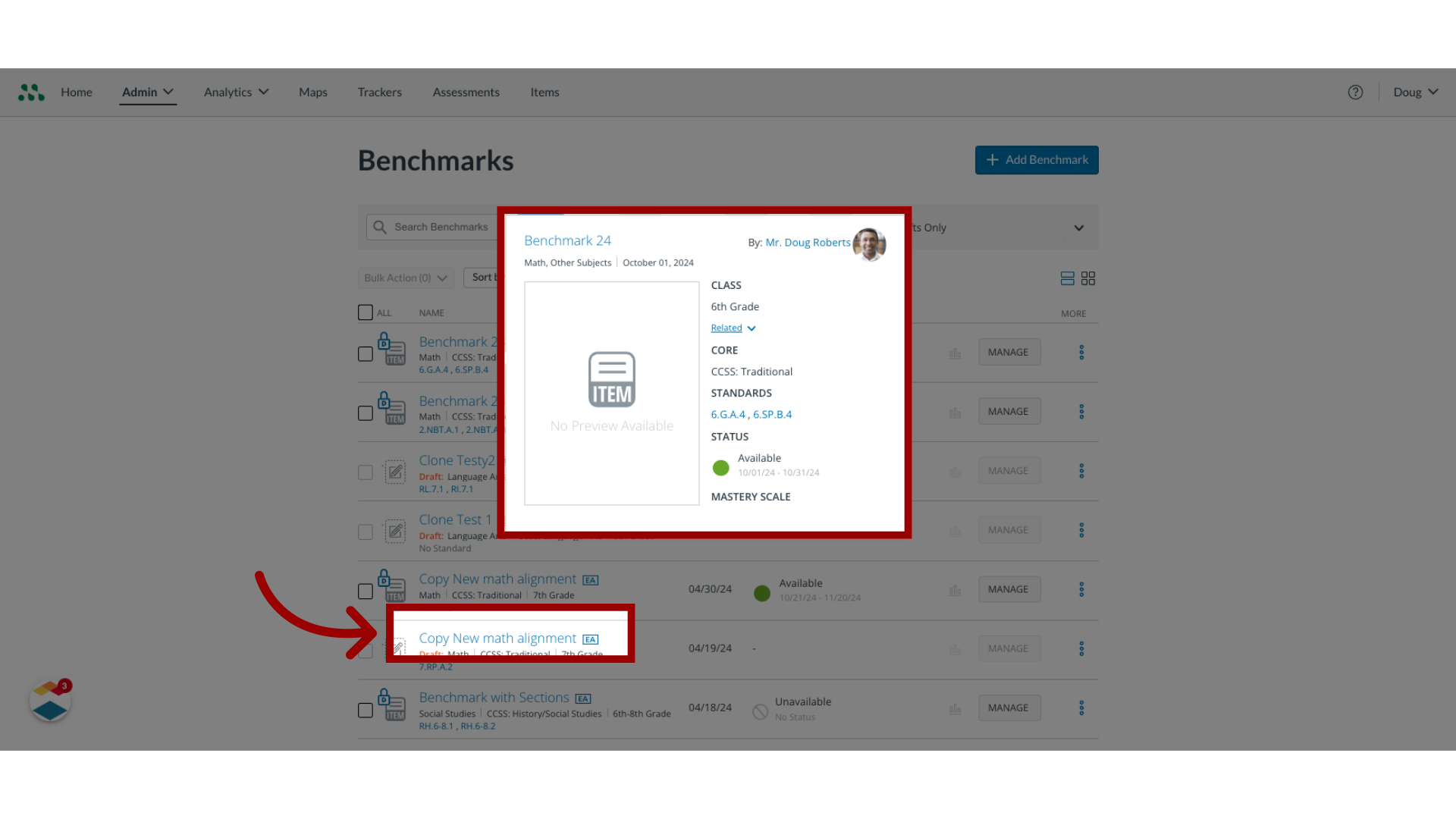Select the Admin menu item
Screen dimensions: 1456x819
pos(147,91)
